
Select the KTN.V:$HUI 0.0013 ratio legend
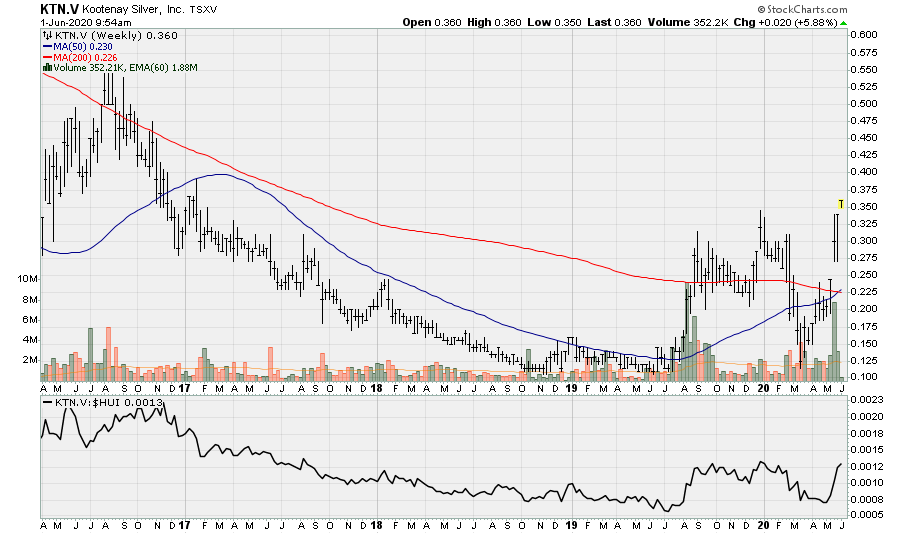click(x=108, y=403)
